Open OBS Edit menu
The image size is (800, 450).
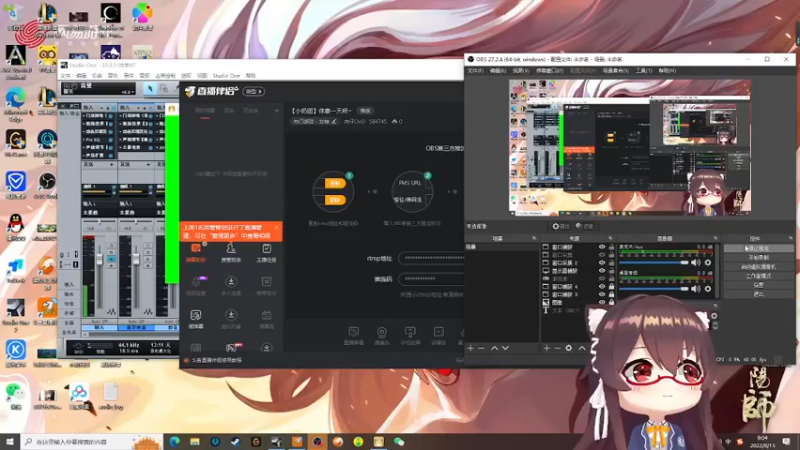pos(497,70)
